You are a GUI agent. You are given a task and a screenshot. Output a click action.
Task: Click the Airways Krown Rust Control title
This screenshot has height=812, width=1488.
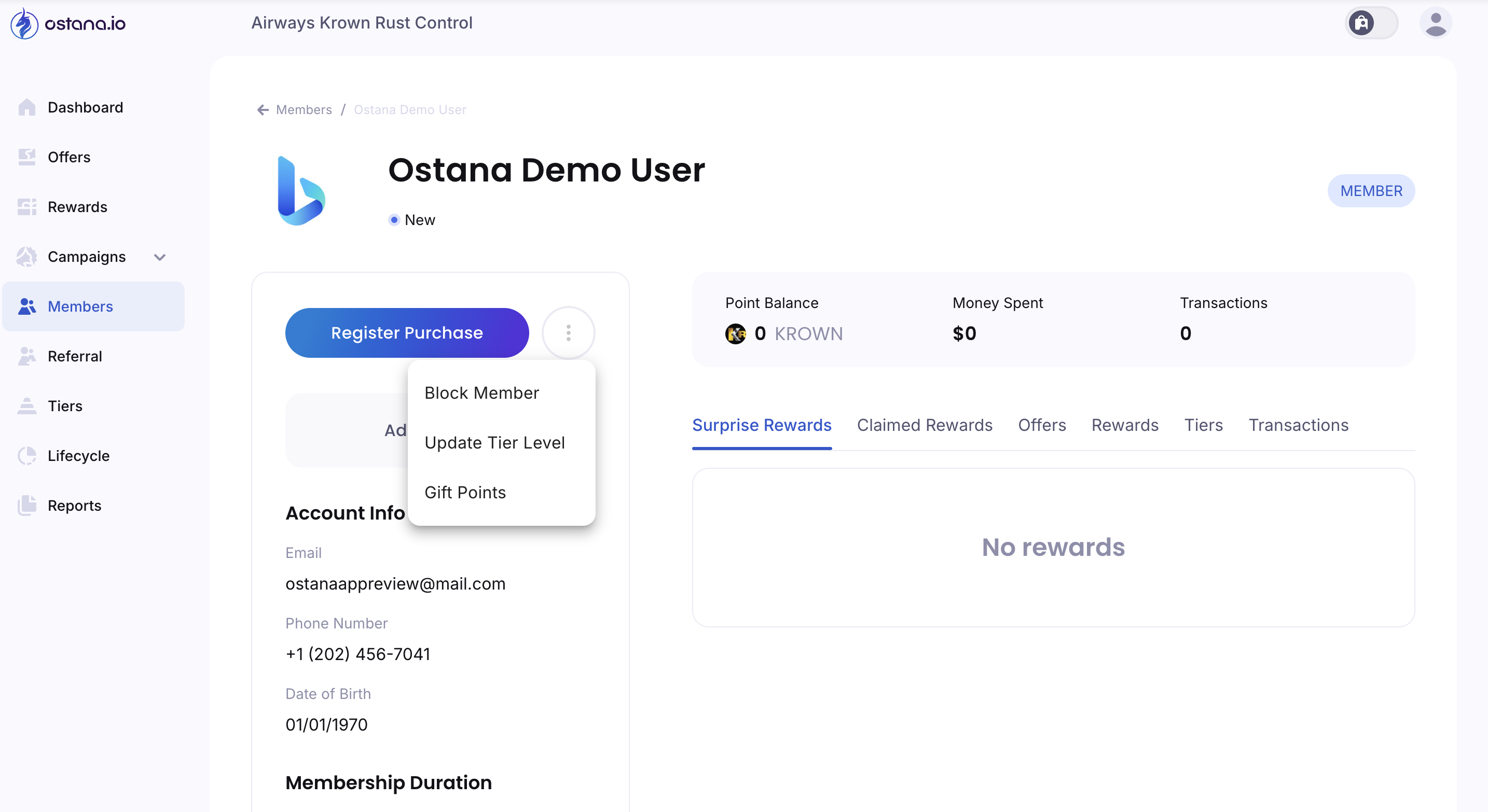pos(362,22)
